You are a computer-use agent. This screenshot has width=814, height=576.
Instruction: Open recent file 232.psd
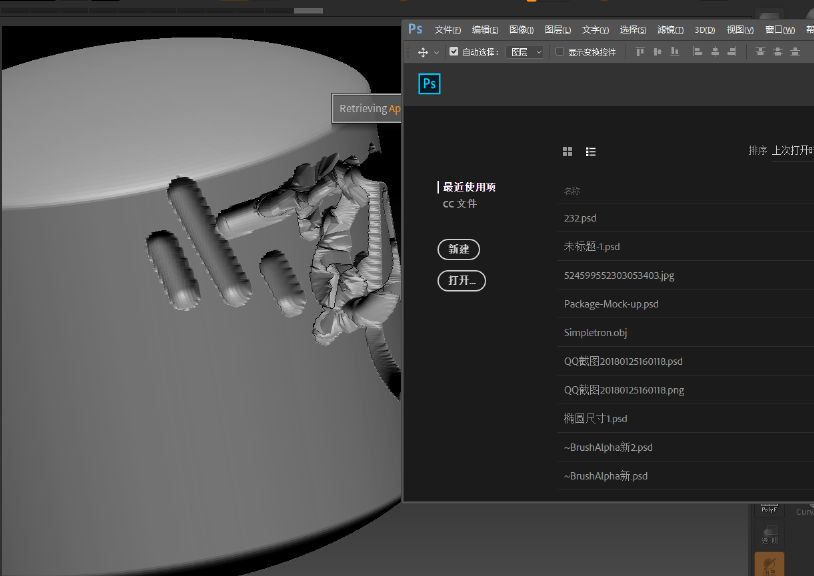(x=686, y=218)
